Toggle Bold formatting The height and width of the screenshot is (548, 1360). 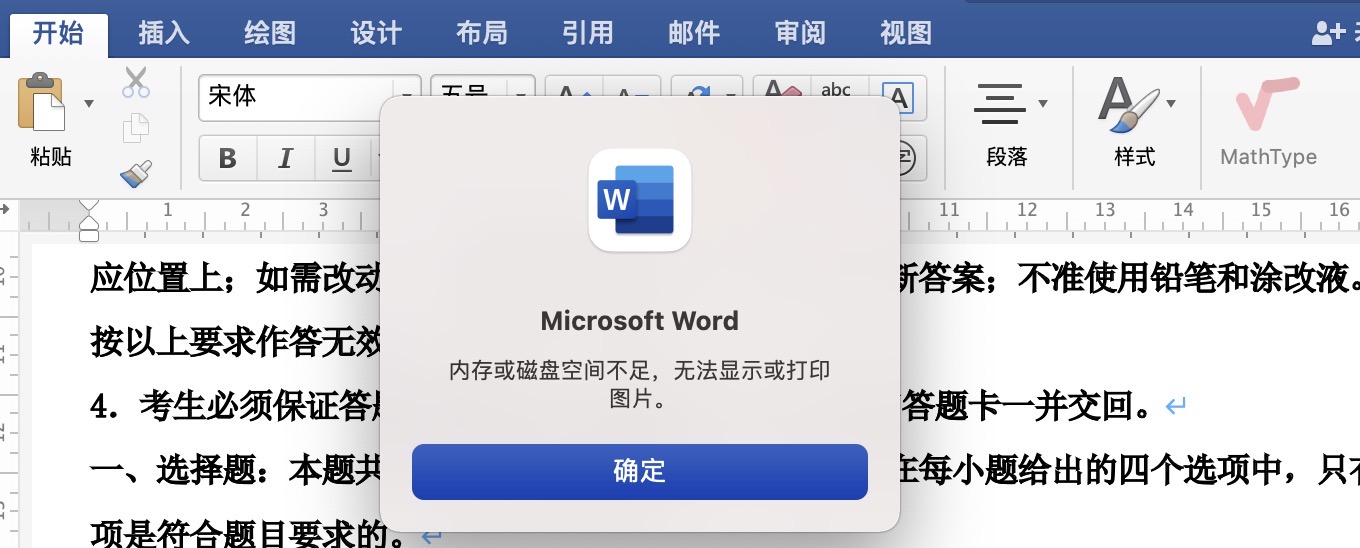(228, 159)
